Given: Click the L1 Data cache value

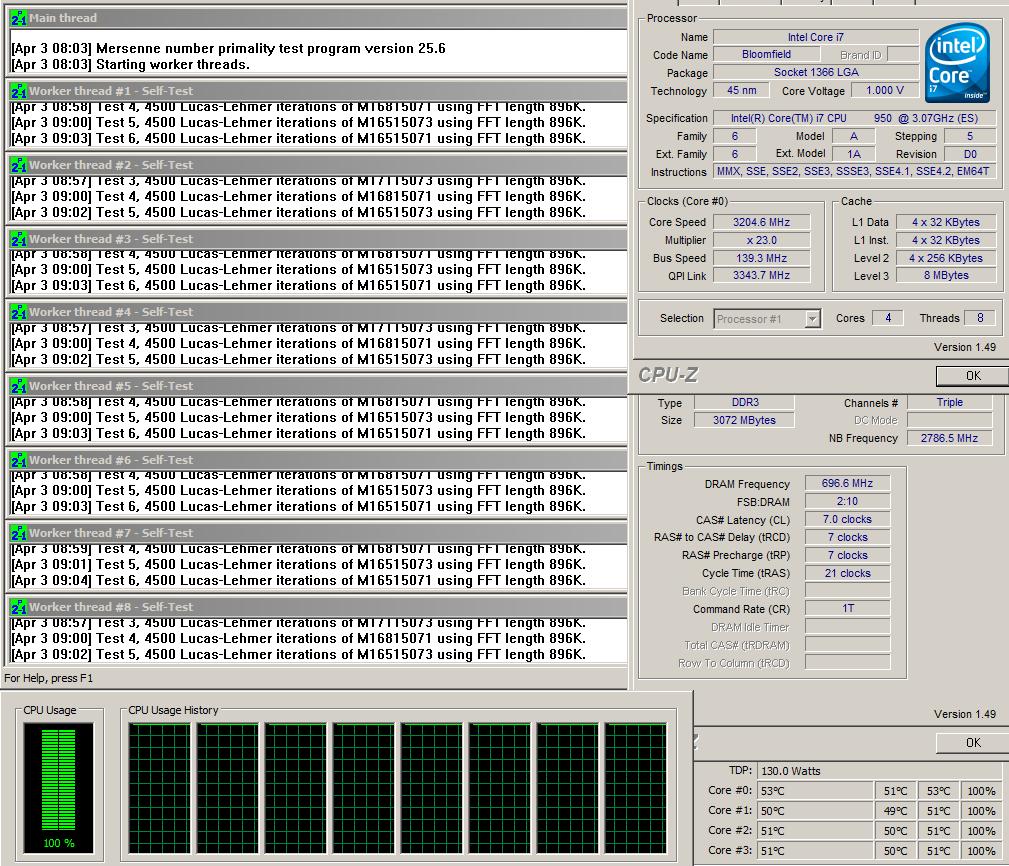Looking at the screenshot, I should click(x=946, y=222).
